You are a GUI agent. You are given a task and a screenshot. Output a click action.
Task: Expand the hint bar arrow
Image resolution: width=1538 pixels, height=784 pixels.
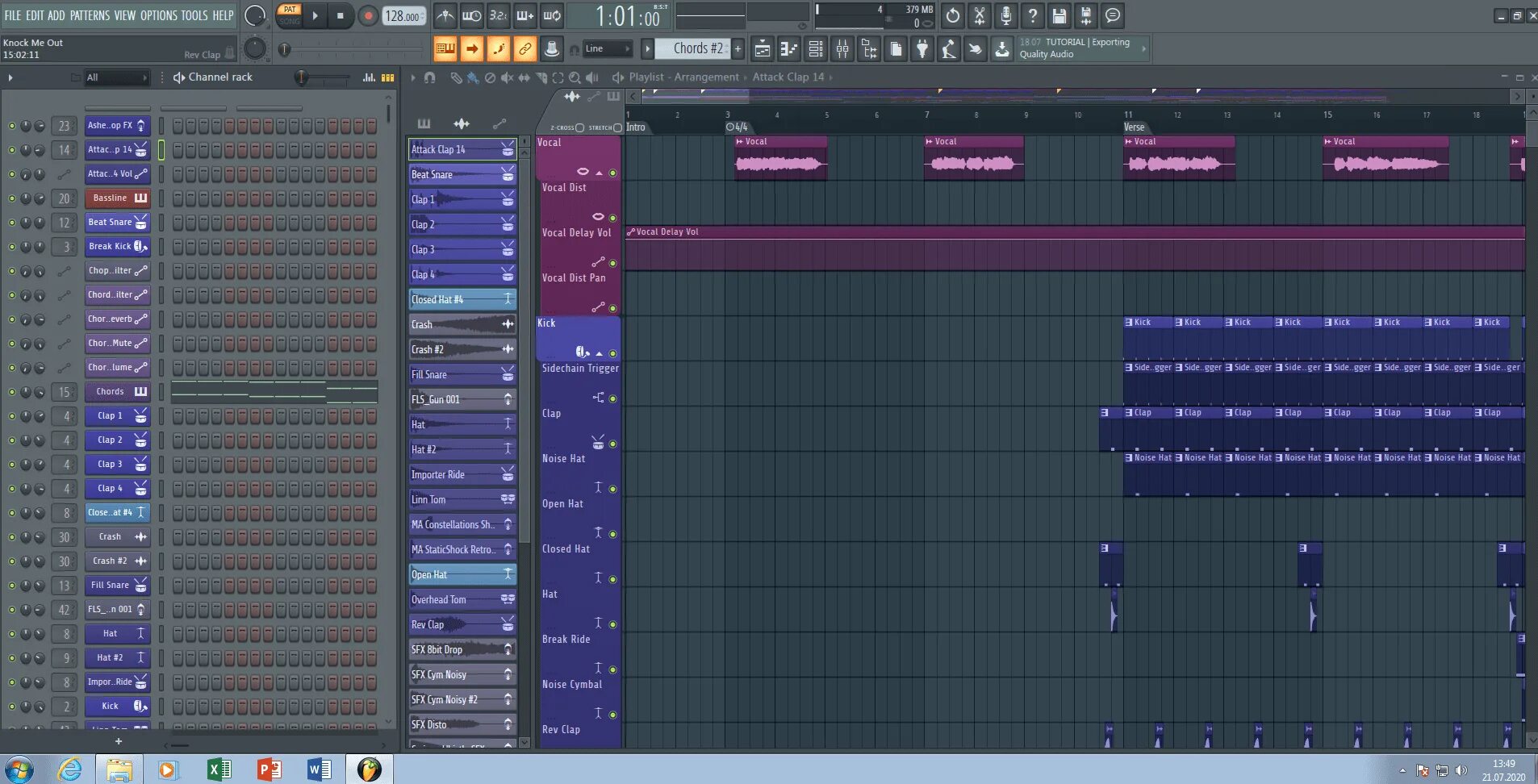[1143, 49]
